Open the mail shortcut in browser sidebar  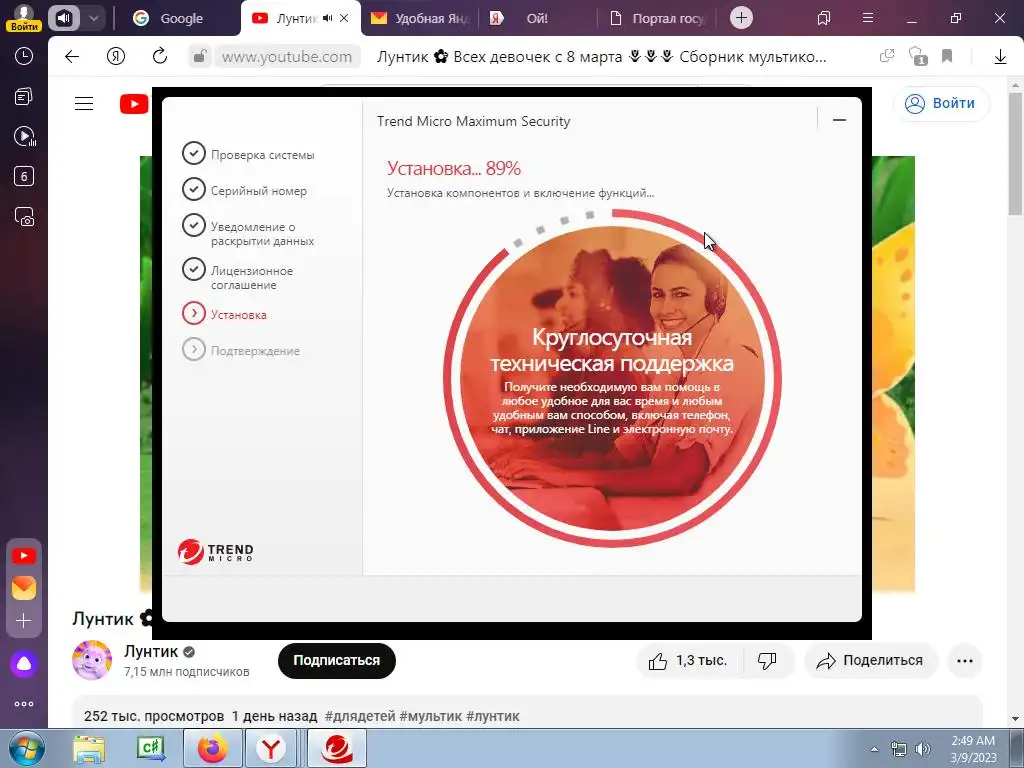point(24,588)
